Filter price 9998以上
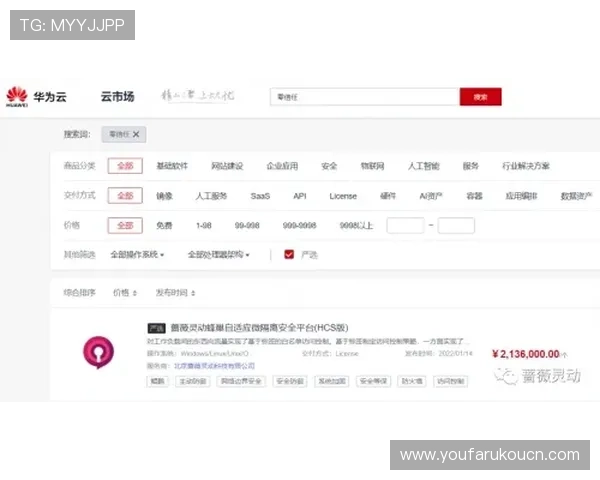This screenshot has height=480, width=600. 356,225
